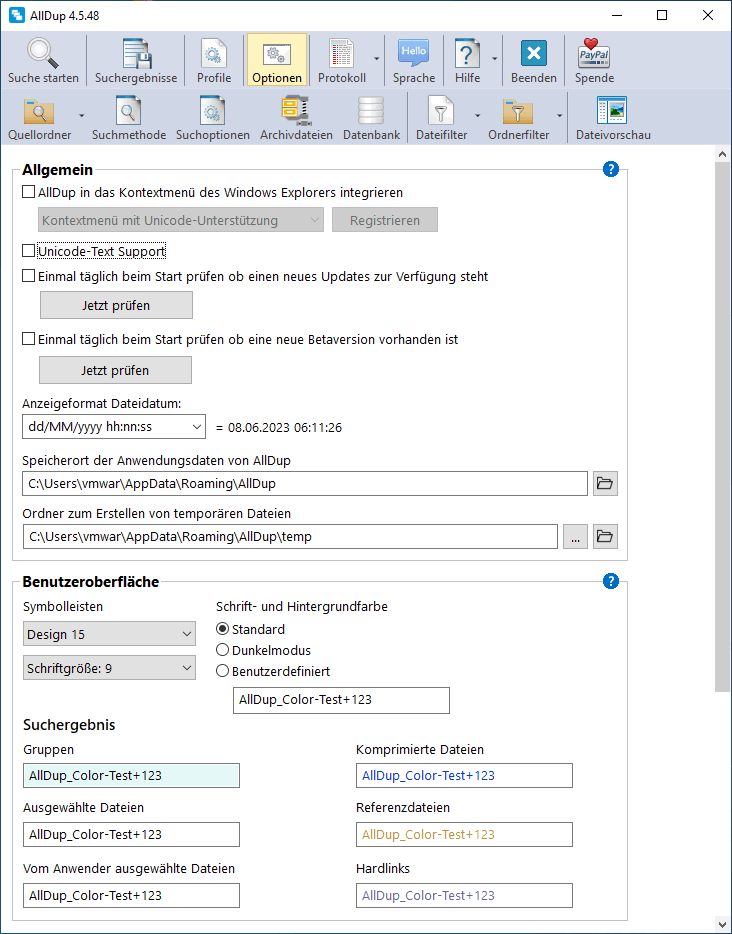Open the Suchmethode settings tab
Viewport: 732px width, 934px height.
129,111
